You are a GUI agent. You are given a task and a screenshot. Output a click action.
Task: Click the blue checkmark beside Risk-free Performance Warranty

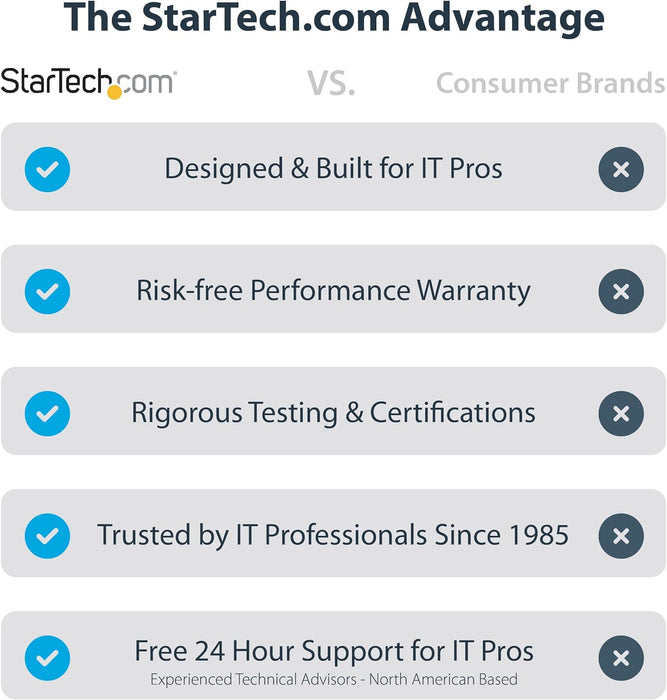coord(47,291)
